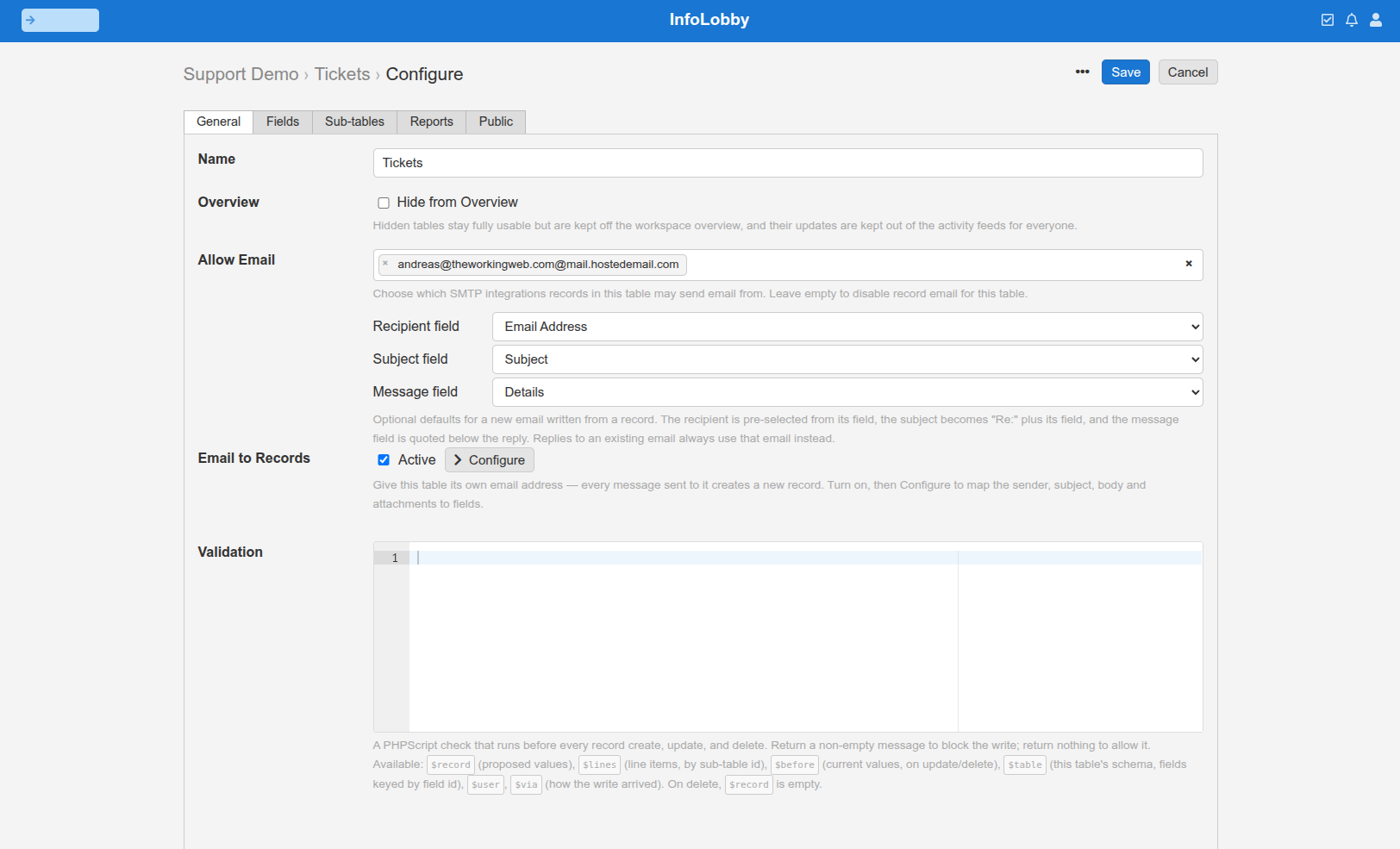Switch to the Fields tab
This screenshot has width=1400, height=849.
click(x=283, y=122)
